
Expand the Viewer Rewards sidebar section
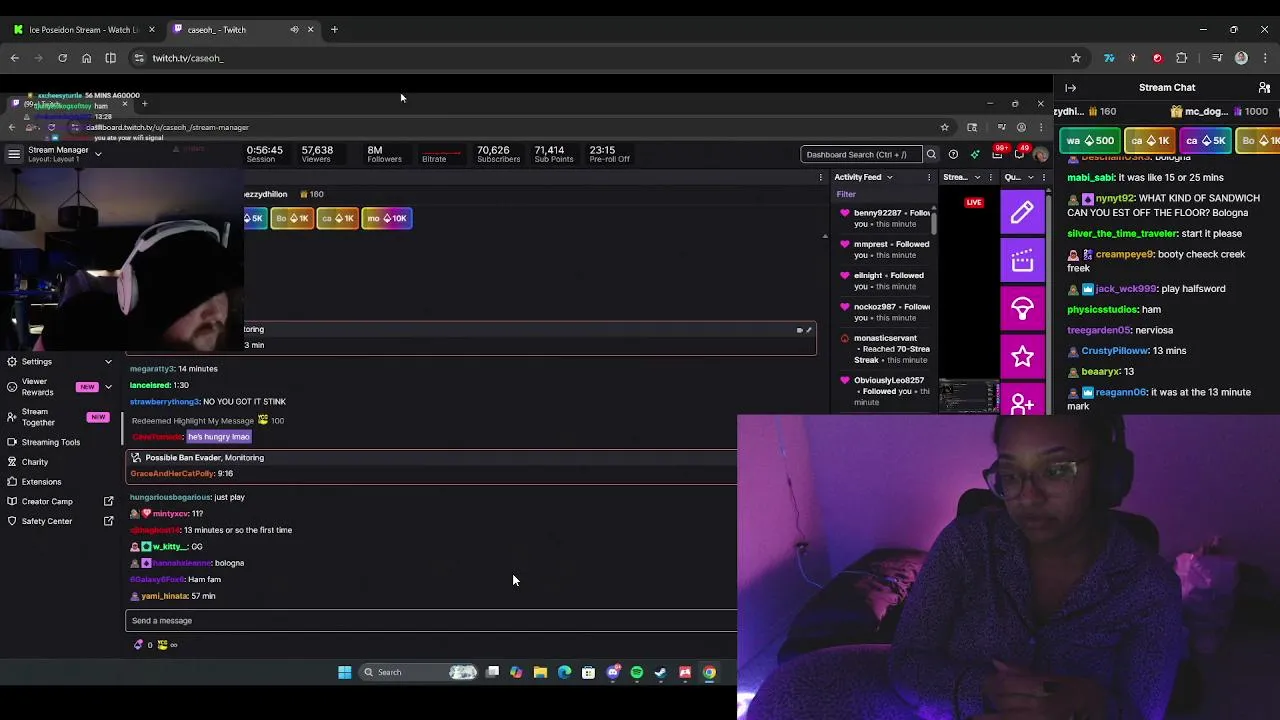[x=108, y=387]
